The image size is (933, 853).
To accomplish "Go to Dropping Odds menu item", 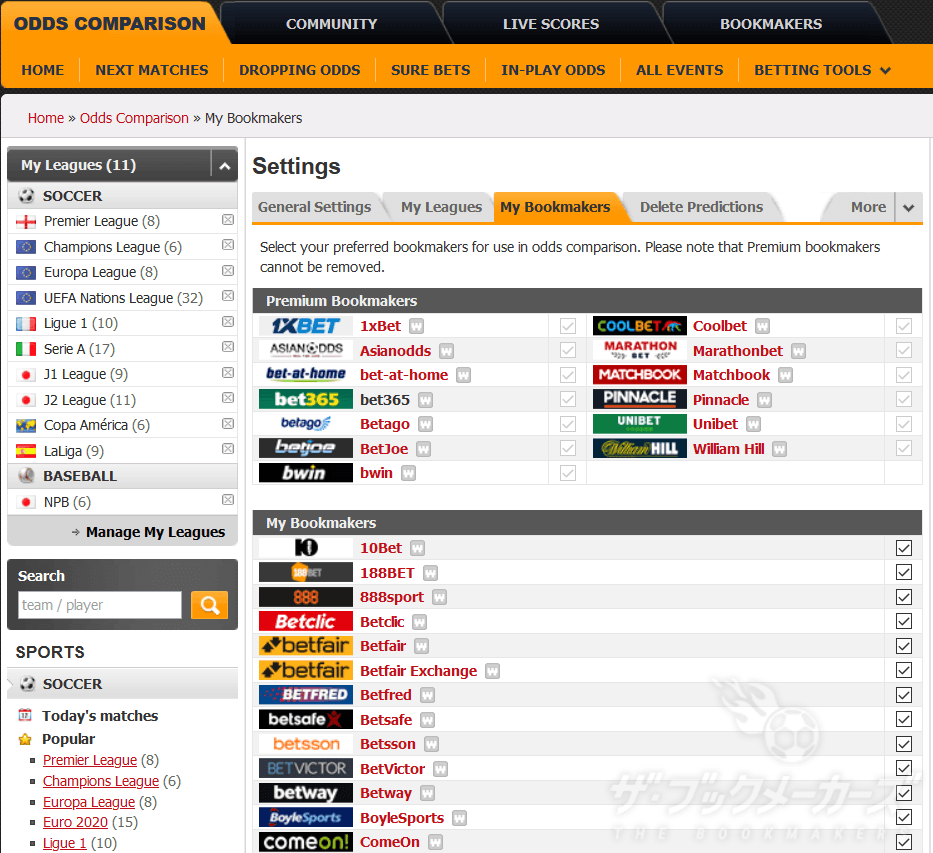I will [x=299, y=70].
